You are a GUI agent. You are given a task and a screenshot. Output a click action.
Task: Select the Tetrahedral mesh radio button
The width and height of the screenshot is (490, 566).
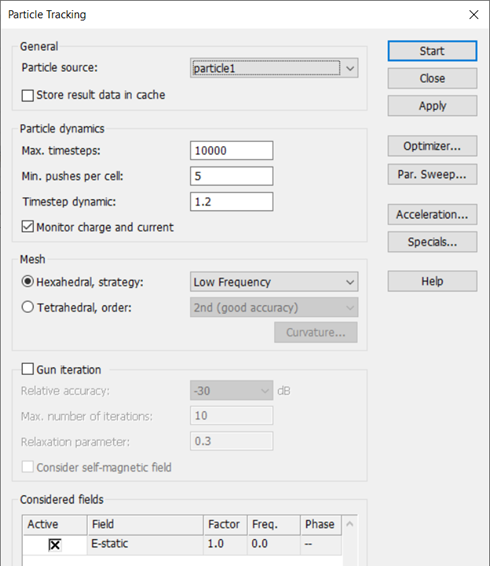[28, 307]
